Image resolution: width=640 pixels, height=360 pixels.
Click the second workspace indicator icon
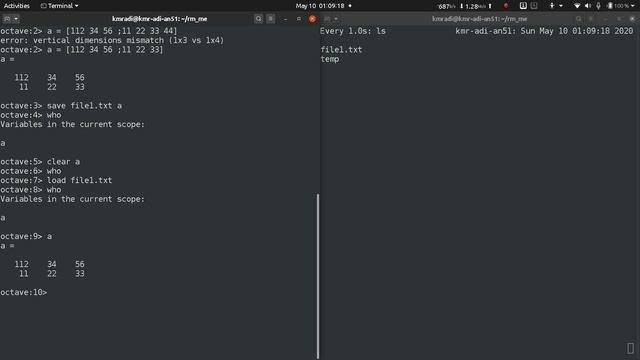coord(534,6)
